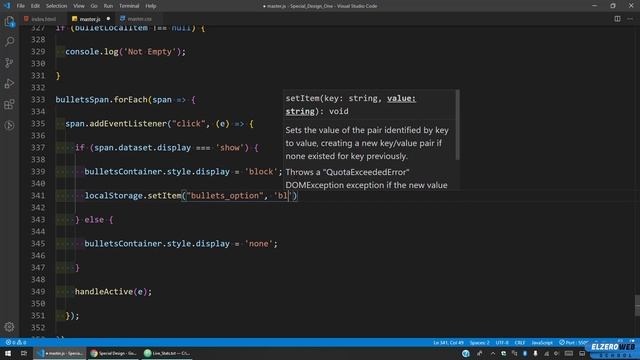Screen dimensions: 640x360
Task: Click 'localStorage' on line 341
Action: pos(113,196)
